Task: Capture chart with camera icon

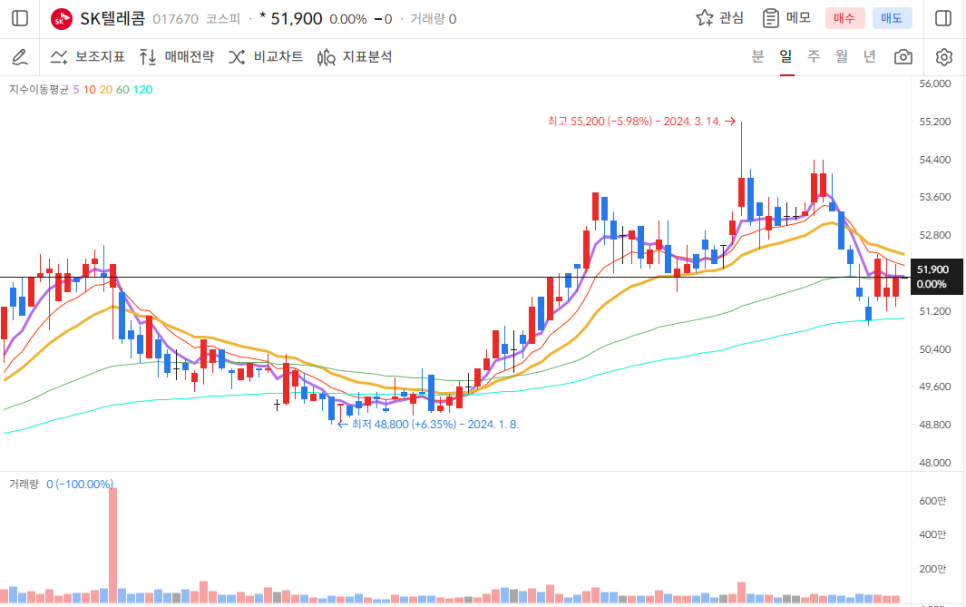Action: click(x=903, y=57)
